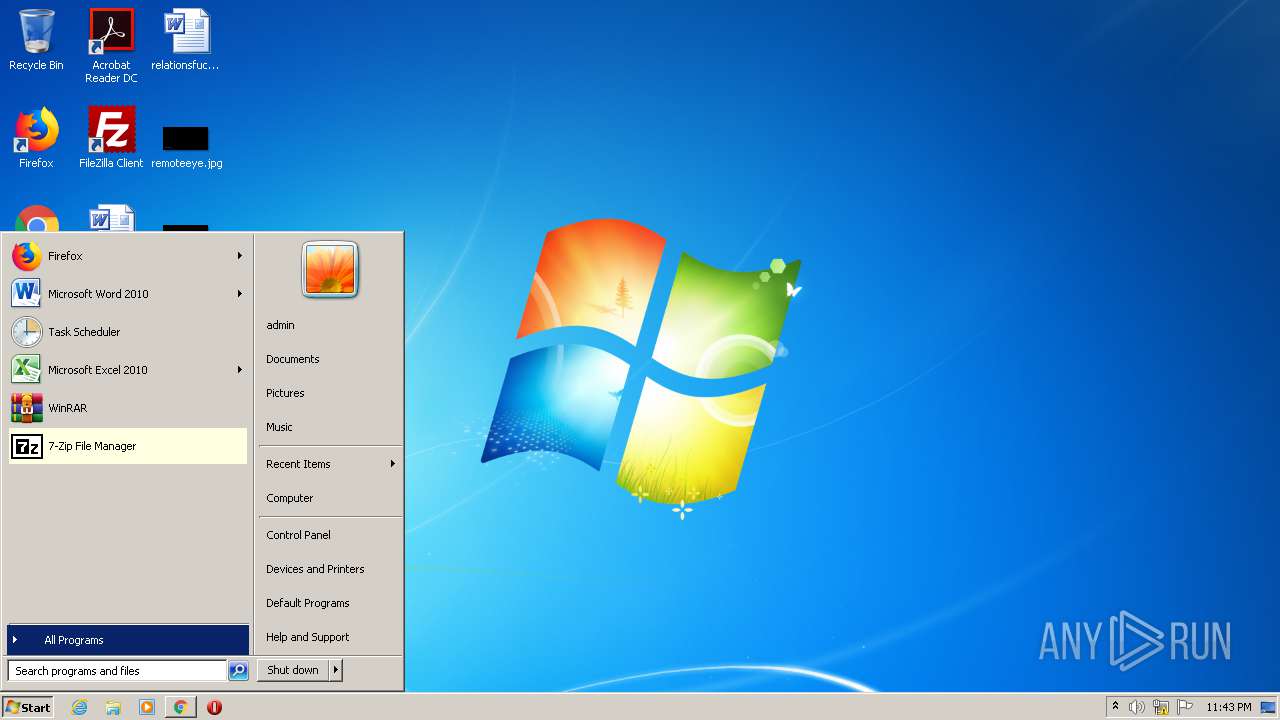This screenshot has width=1280, height=720.
Task: Open Opera red icon on taskbar
Action: click(214, 707)
